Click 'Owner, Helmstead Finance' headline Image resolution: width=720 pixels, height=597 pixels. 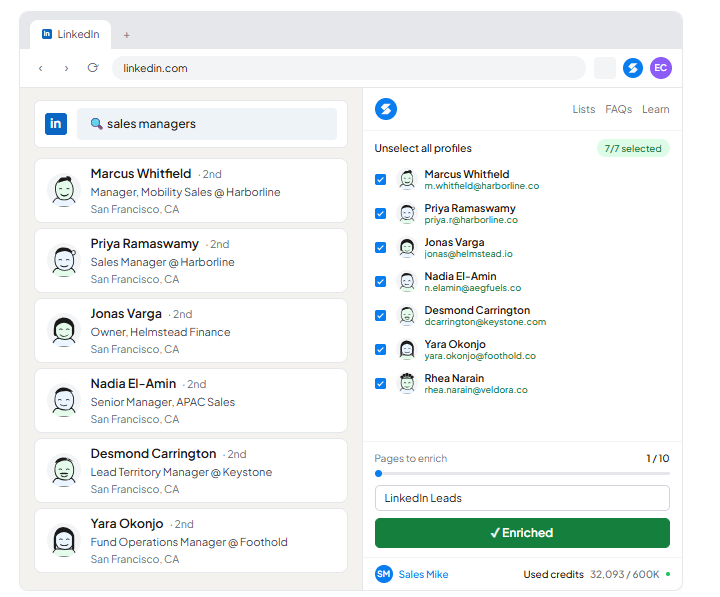click(x=160, y=332)
